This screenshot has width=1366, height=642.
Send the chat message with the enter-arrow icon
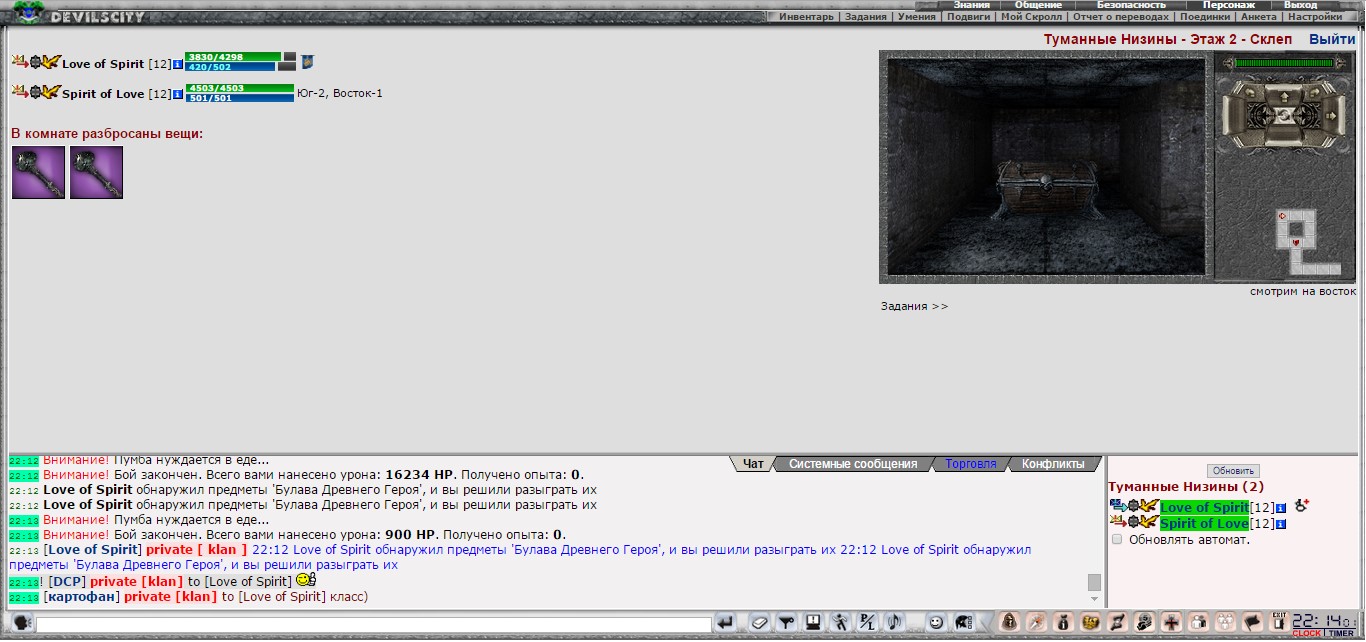pyautogui.click(x=726, y=623)
